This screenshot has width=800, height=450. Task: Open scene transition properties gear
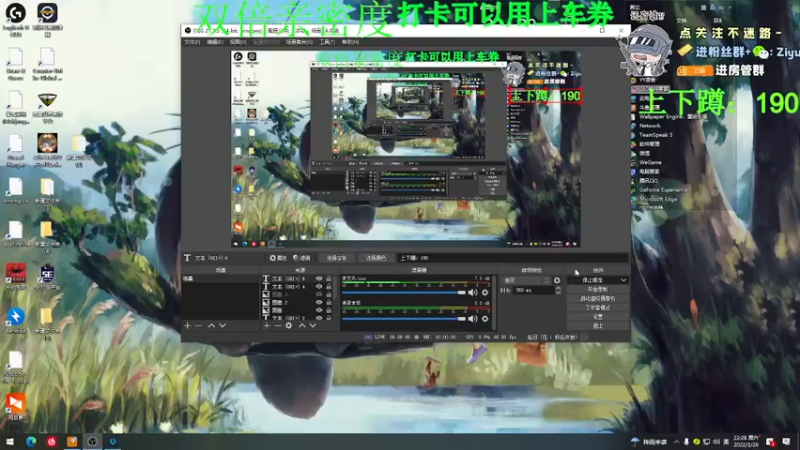click(x=557, y=281)
